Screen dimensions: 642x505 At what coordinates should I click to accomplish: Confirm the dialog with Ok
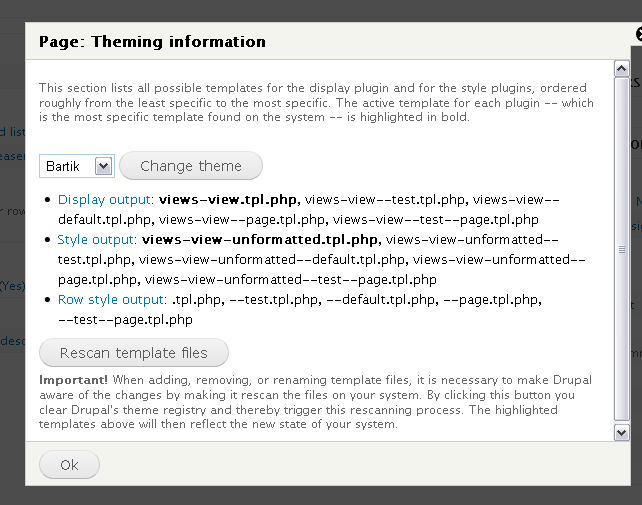(x=69, y=465)
